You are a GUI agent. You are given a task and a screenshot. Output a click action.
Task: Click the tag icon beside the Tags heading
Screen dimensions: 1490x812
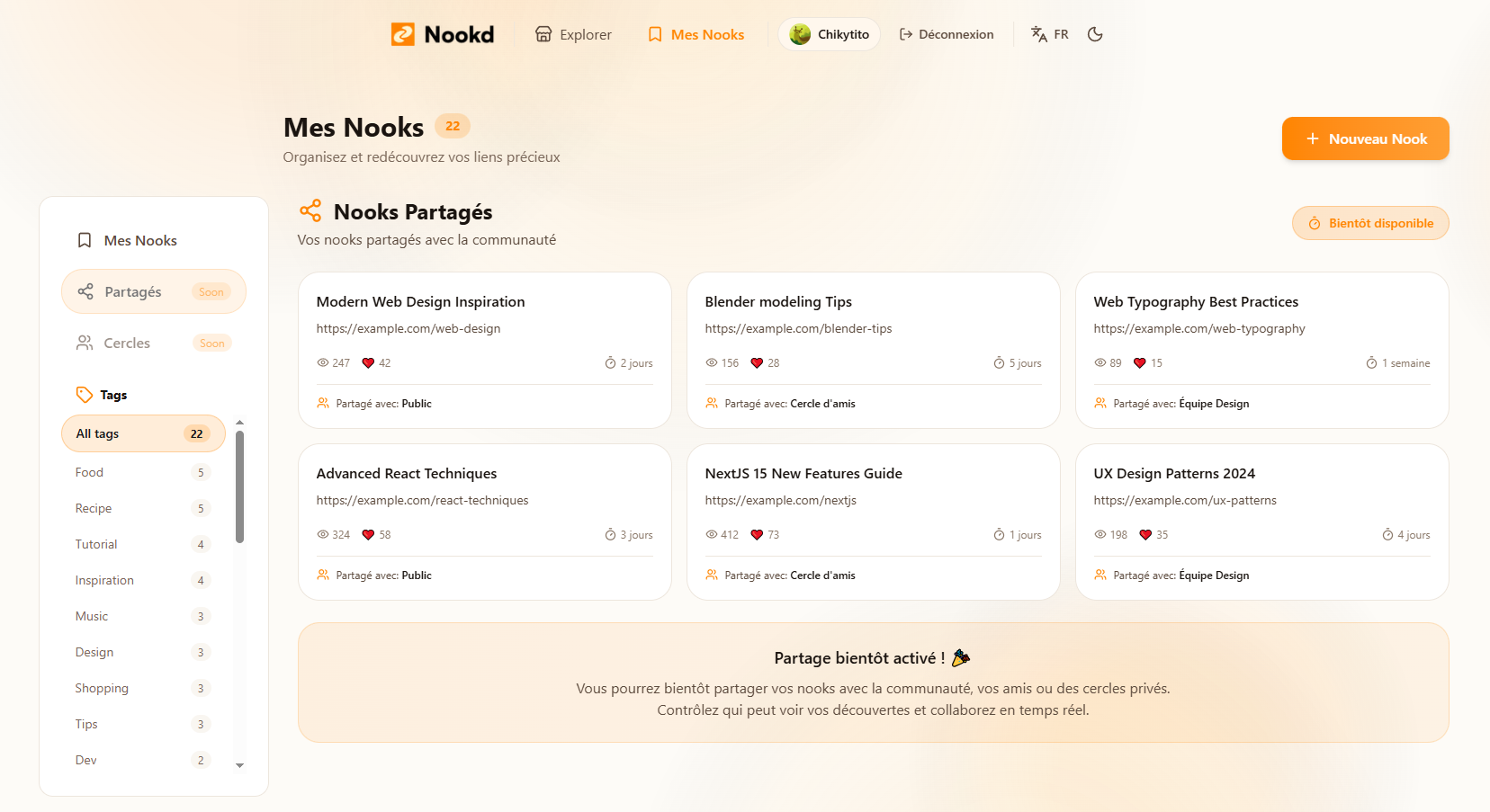86,394
